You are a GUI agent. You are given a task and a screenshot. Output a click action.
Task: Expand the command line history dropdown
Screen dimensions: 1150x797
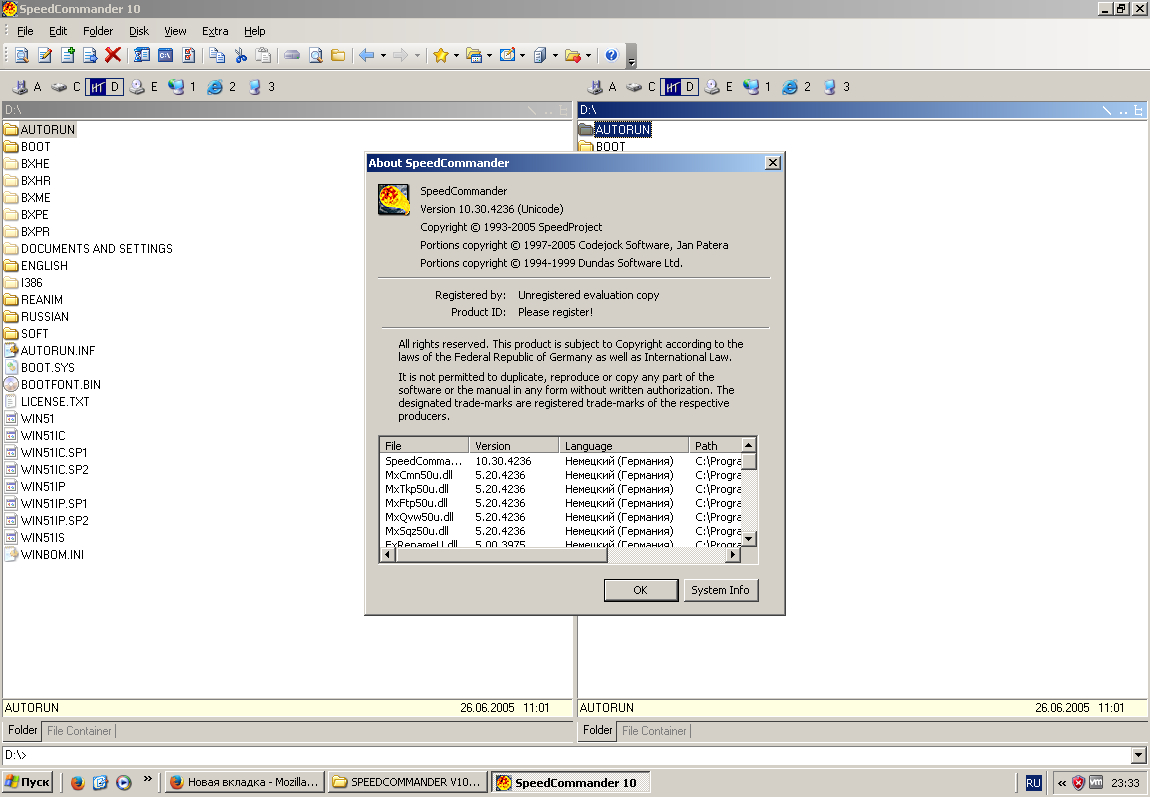1138,755
